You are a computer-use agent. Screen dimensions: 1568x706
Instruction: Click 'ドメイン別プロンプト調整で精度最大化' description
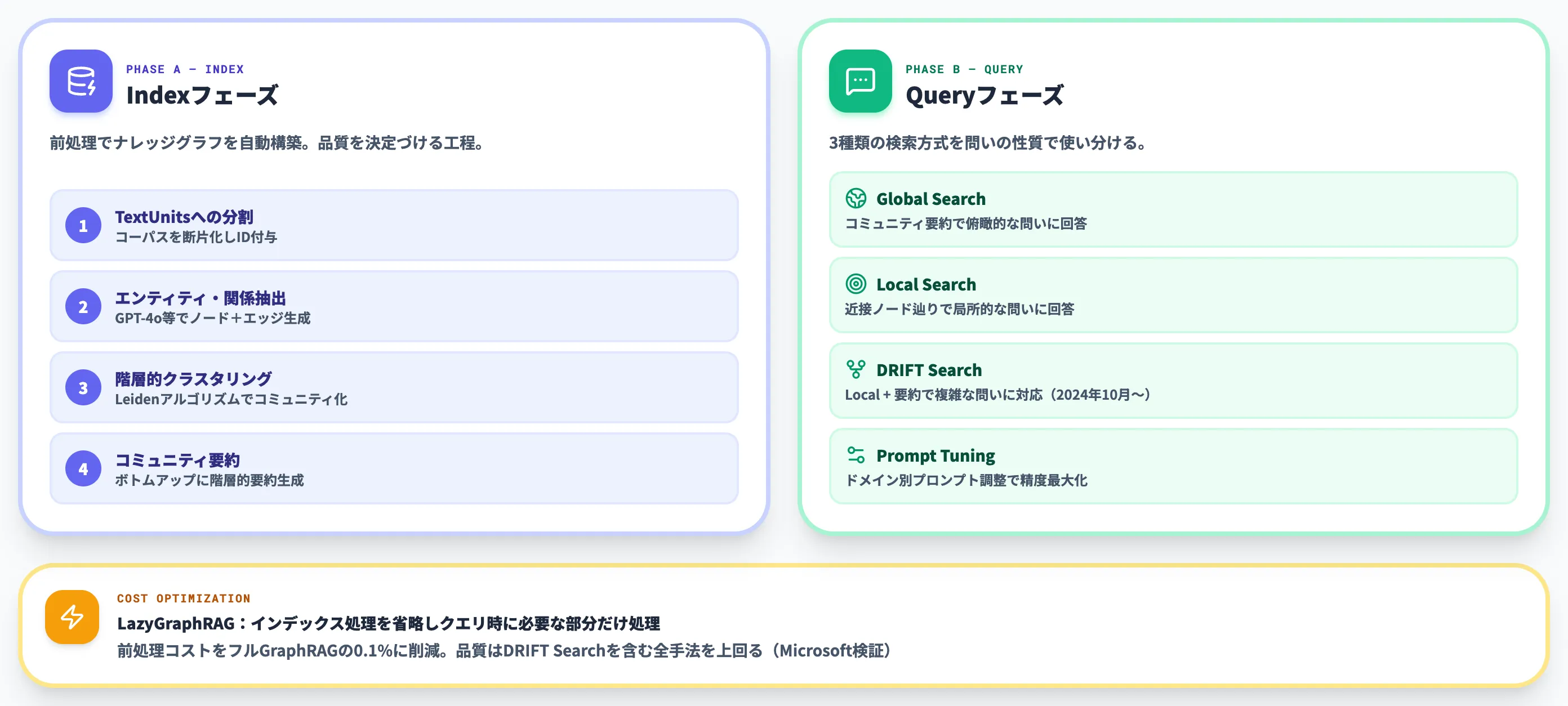966,480
